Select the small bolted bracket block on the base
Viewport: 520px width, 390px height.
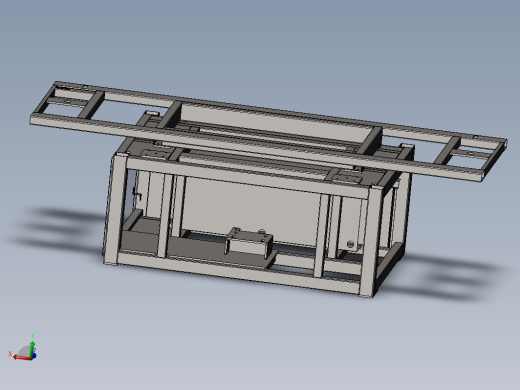(249, 242)
